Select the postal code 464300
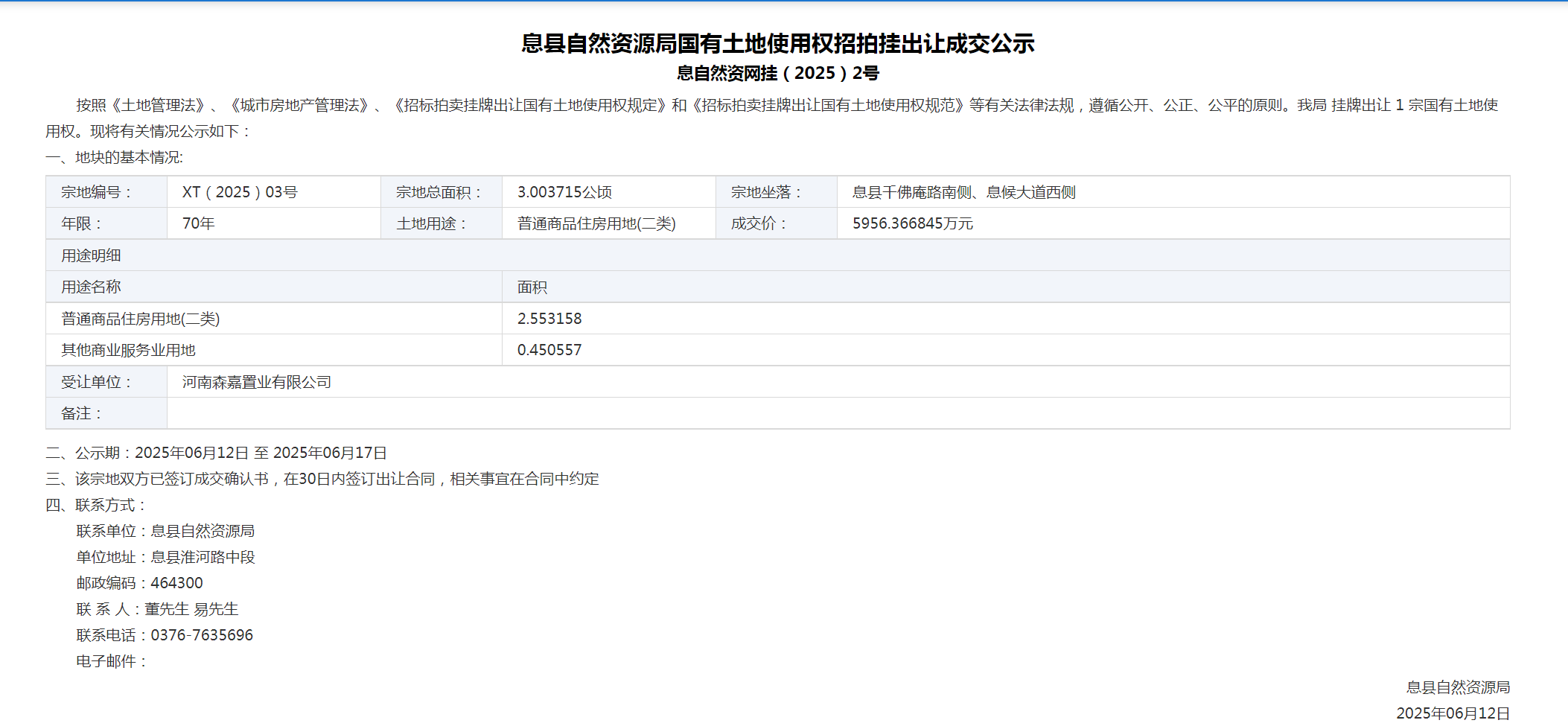 coord(176,583)
